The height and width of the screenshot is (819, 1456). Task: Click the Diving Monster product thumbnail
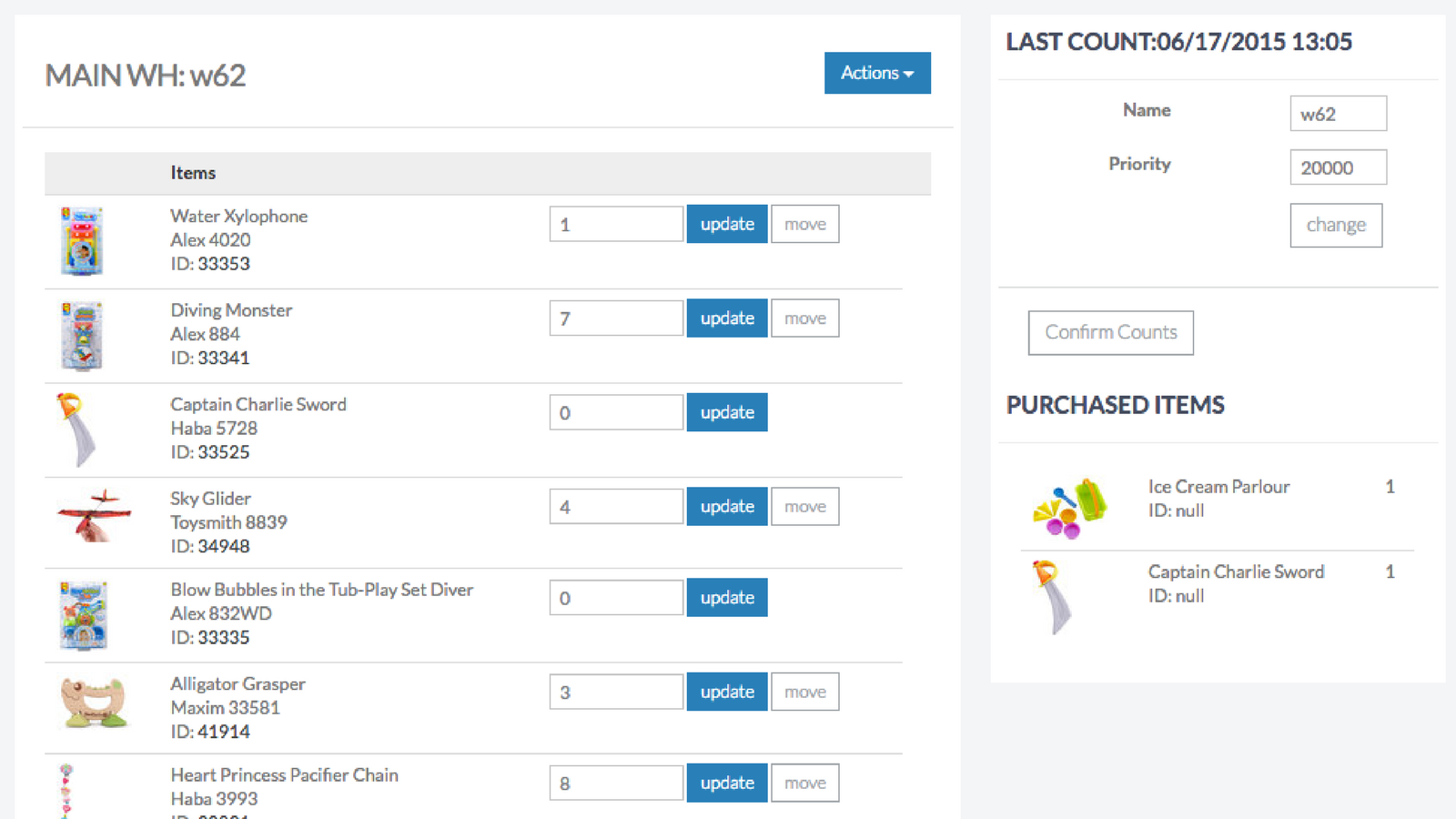[83, 335]
